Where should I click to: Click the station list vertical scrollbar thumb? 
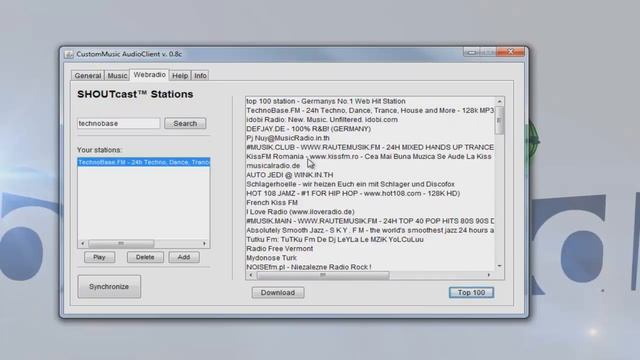(500, 120)
